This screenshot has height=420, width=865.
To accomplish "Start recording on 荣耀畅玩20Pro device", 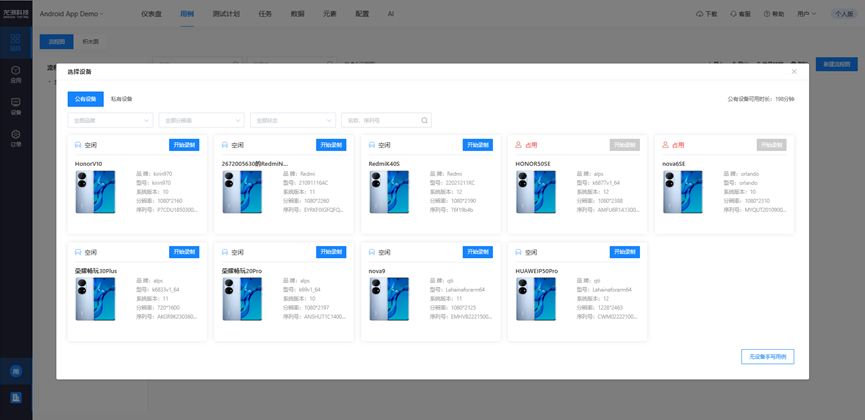I will point(331,252).
